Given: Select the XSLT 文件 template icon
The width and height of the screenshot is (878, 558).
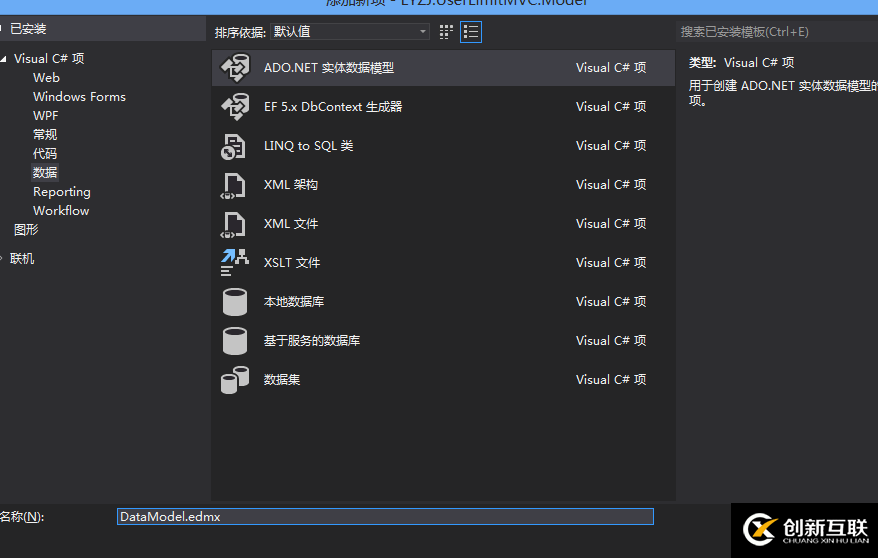Looking at the screenshot, I should pyautogui.click(x=234, y=262).
